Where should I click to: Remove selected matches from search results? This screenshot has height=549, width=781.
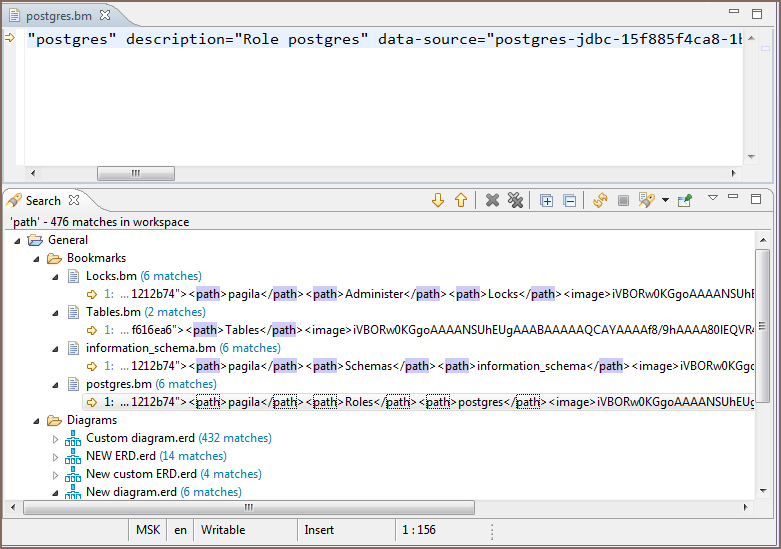pyautogui.click(x=492, y=201)
